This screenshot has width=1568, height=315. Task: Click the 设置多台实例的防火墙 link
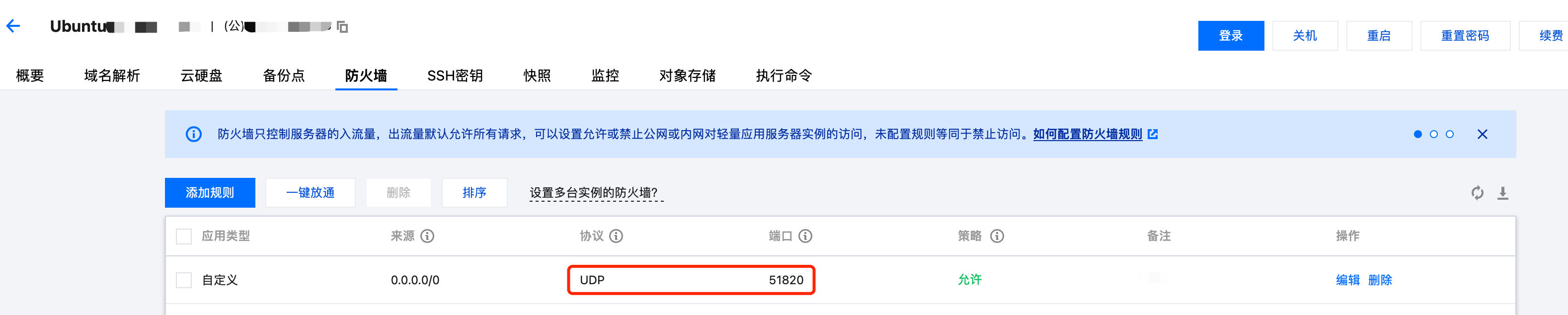[594, 193]
